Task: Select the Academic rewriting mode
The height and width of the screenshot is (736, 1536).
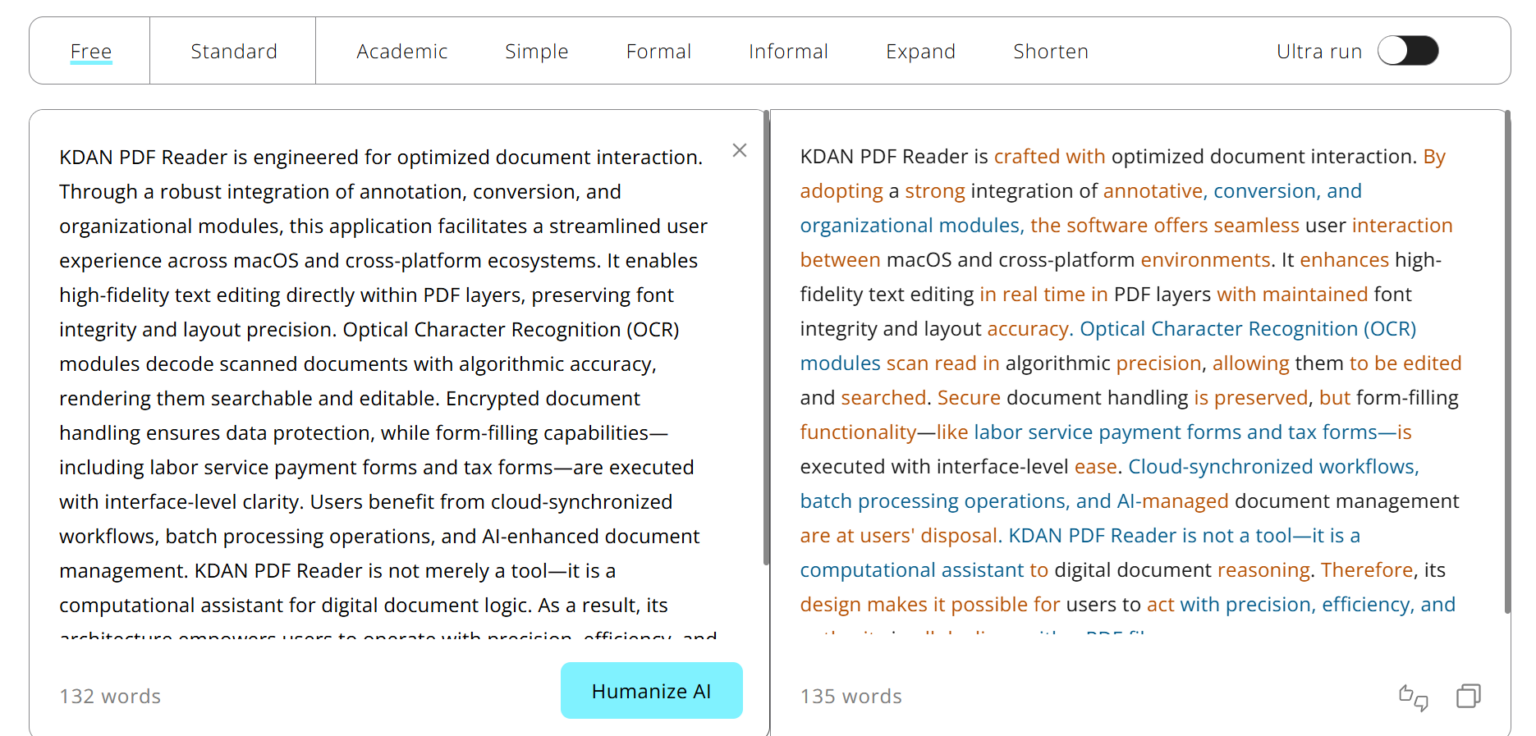Action: click(x=402, y=51)
